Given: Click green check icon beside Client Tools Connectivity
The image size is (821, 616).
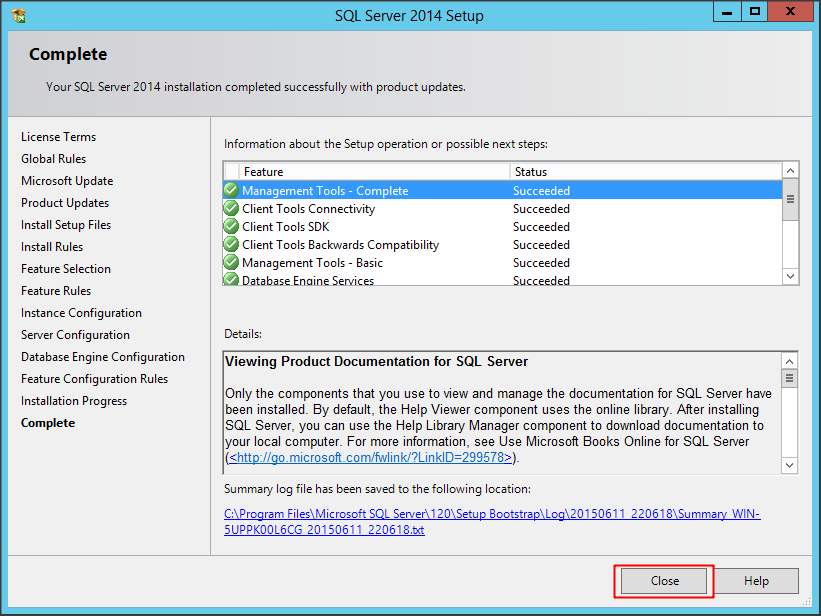Looking at the screenshot, I should (x=231, y=209).
